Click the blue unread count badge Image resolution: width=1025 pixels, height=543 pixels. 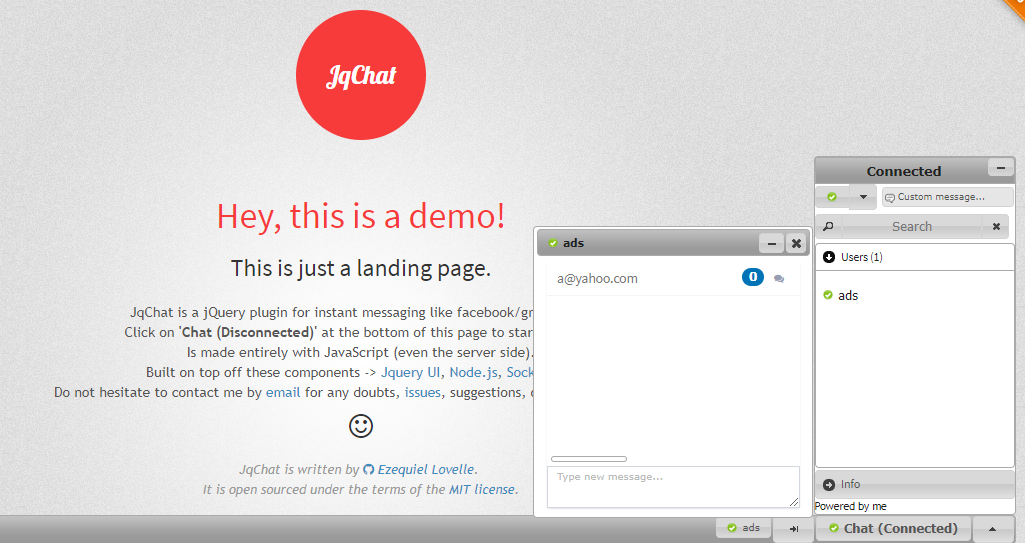coord(752,277)
